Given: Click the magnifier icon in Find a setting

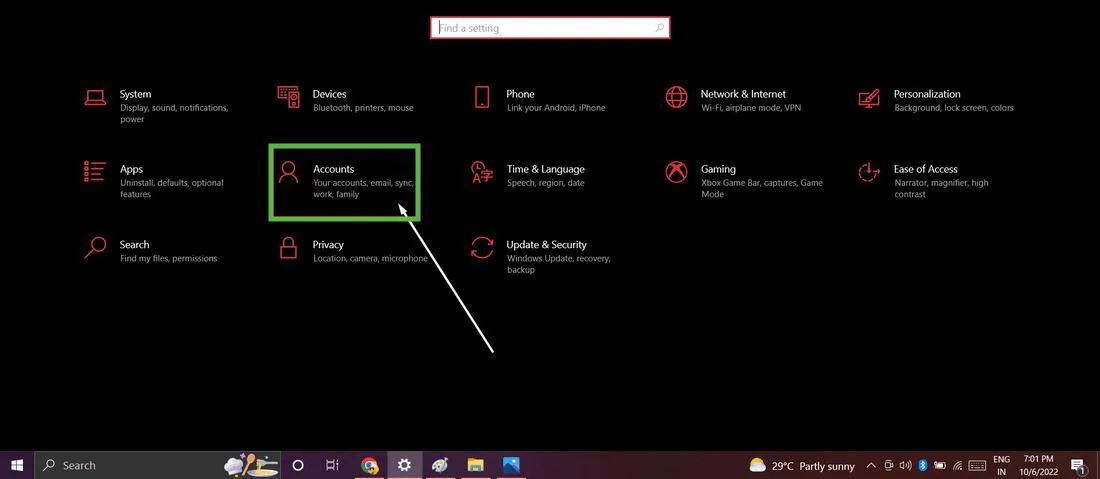Looking at the screenshot, I should pos(659,28).
